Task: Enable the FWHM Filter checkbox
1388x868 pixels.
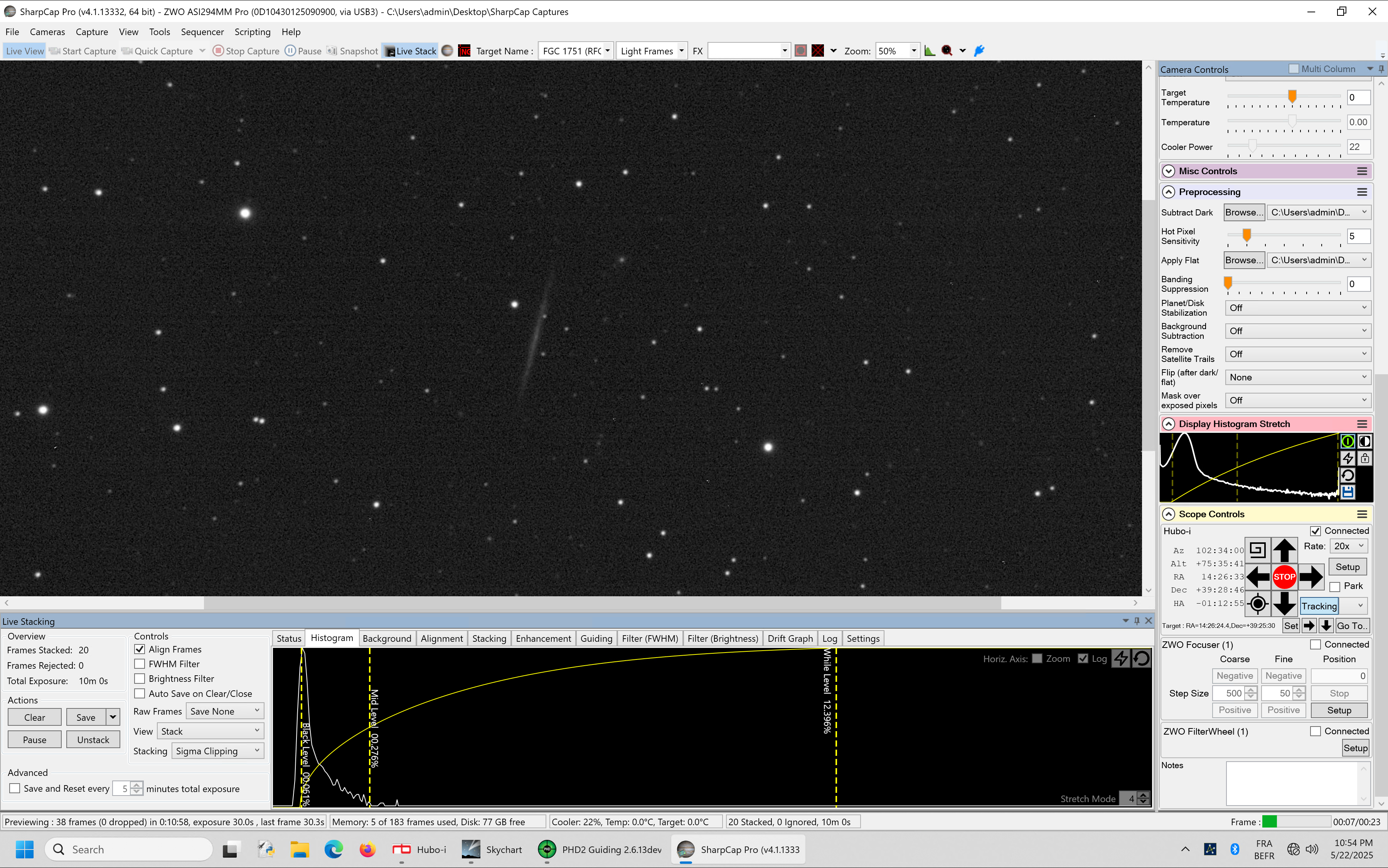Action: pyautogui.click(x=140, y=664)
